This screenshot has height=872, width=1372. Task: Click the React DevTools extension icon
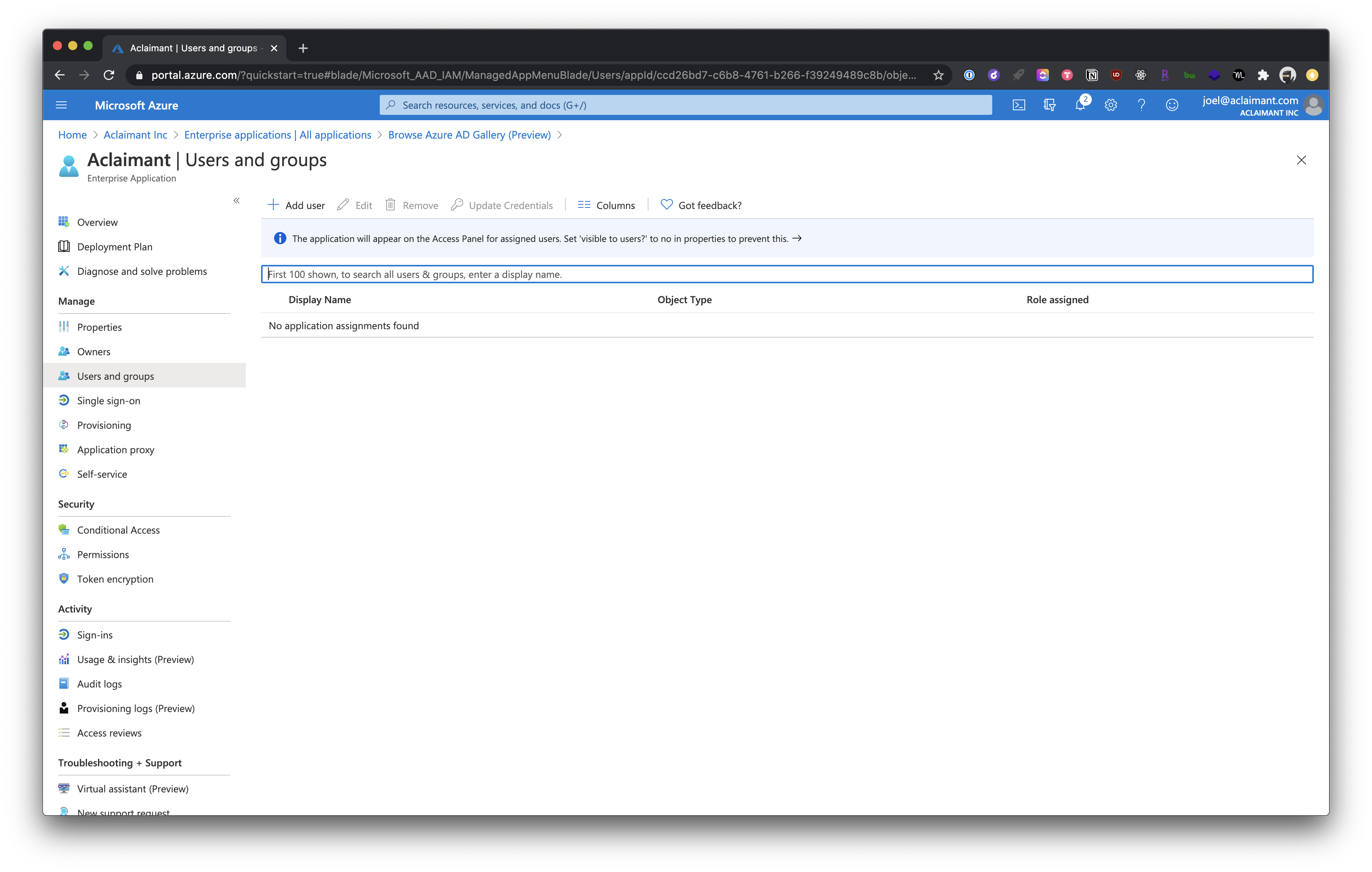(x=1141, y=75)
